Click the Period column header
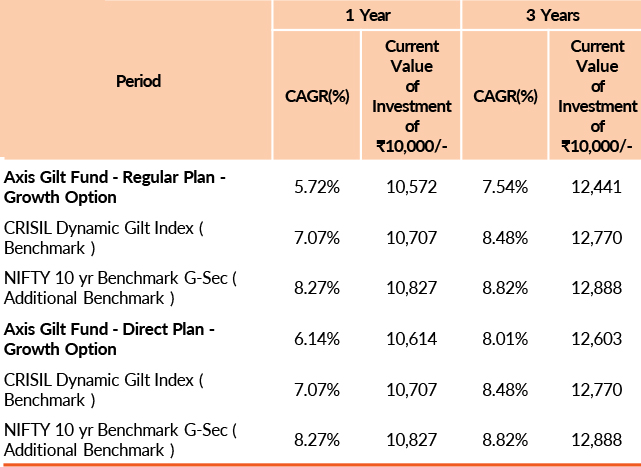641x467 pixels. point(137,80)
